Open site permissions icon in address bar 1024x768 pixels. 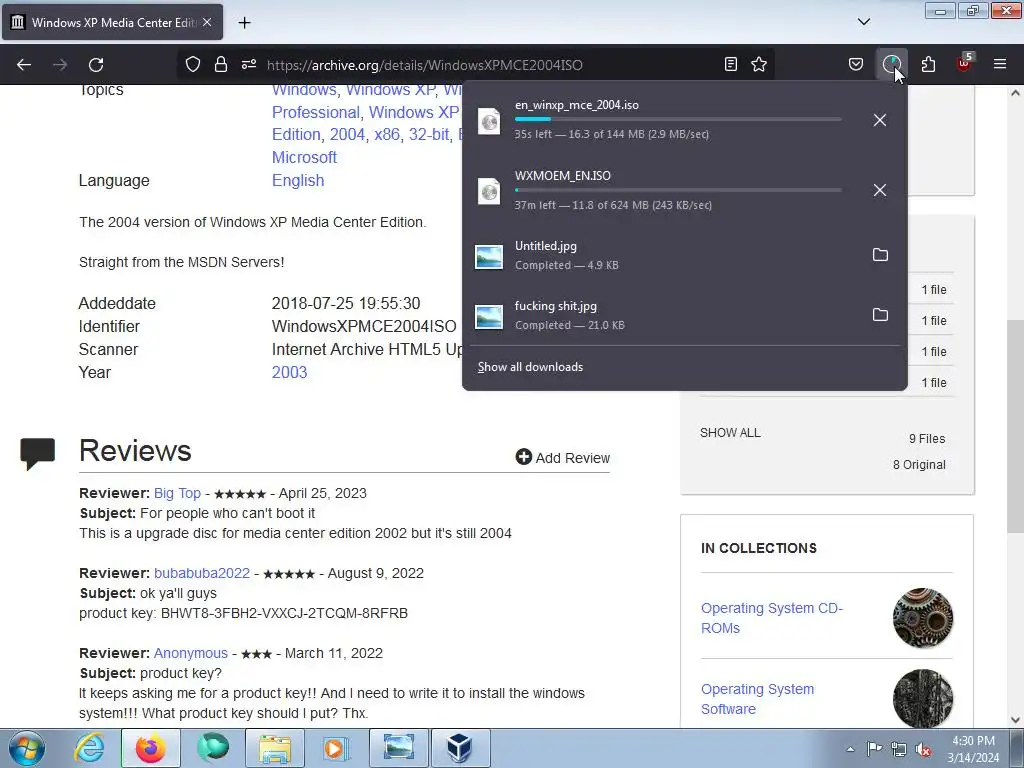click(x=249, y=64)
